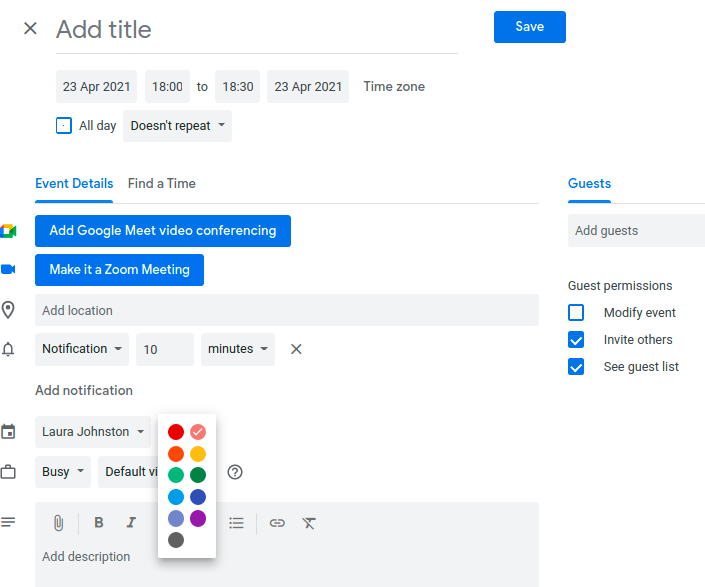The image size is (705, 587).
Task: Select the dark blue color swatch
Action: pos(198,497)
